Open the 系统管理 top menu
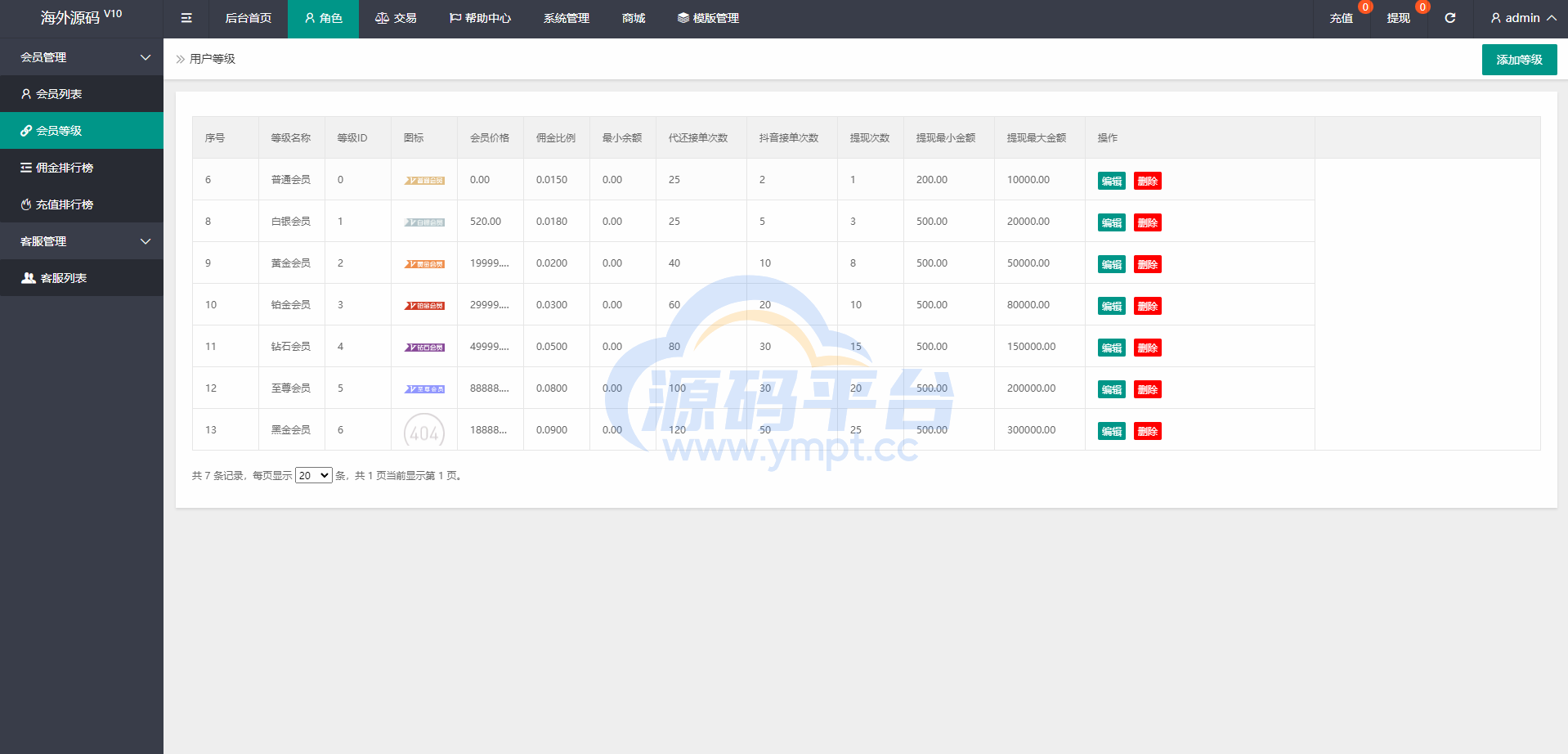Viewport: 1568px width, 754px height. click(x=567, y=18)
